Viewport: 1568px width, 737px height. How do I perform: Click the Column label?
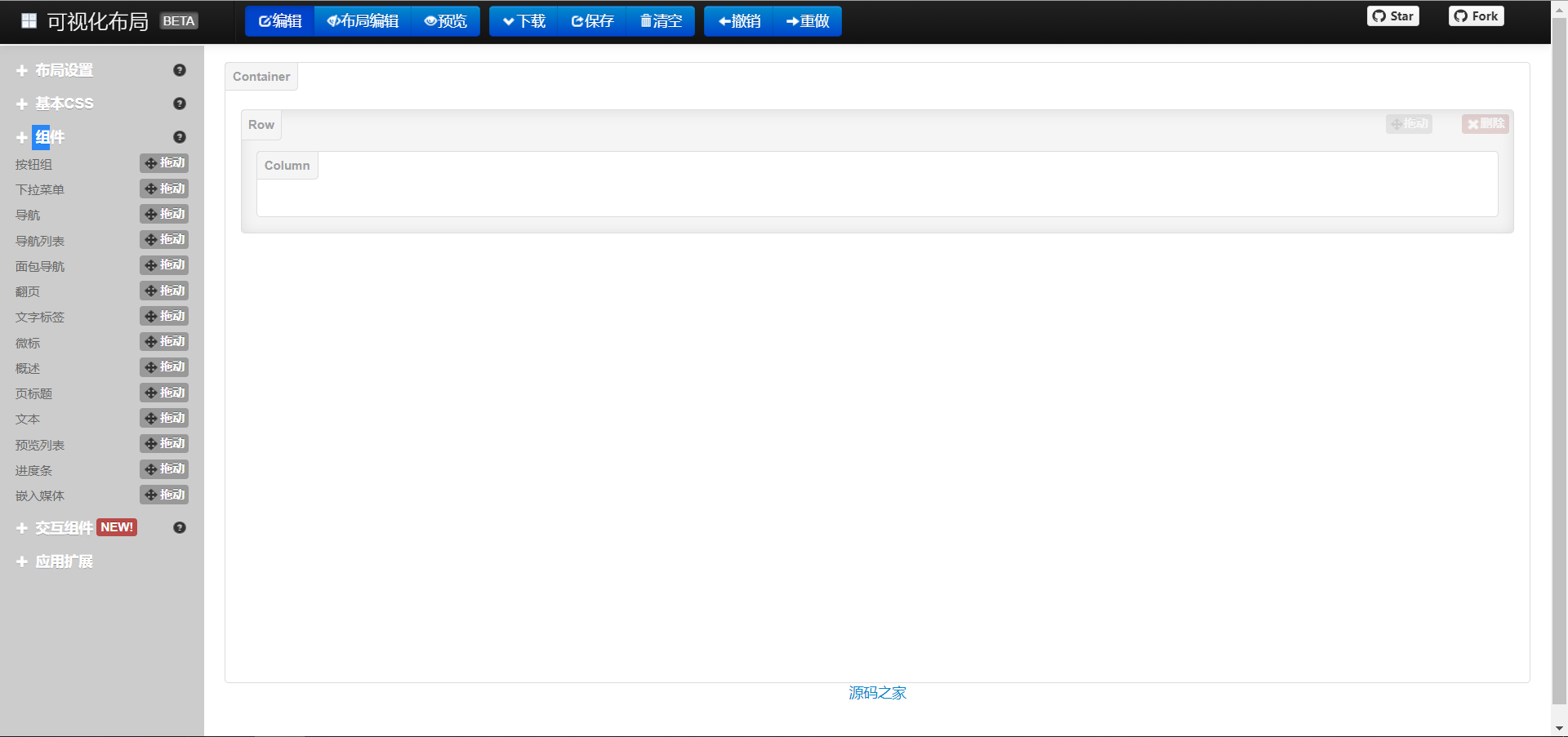287,166
